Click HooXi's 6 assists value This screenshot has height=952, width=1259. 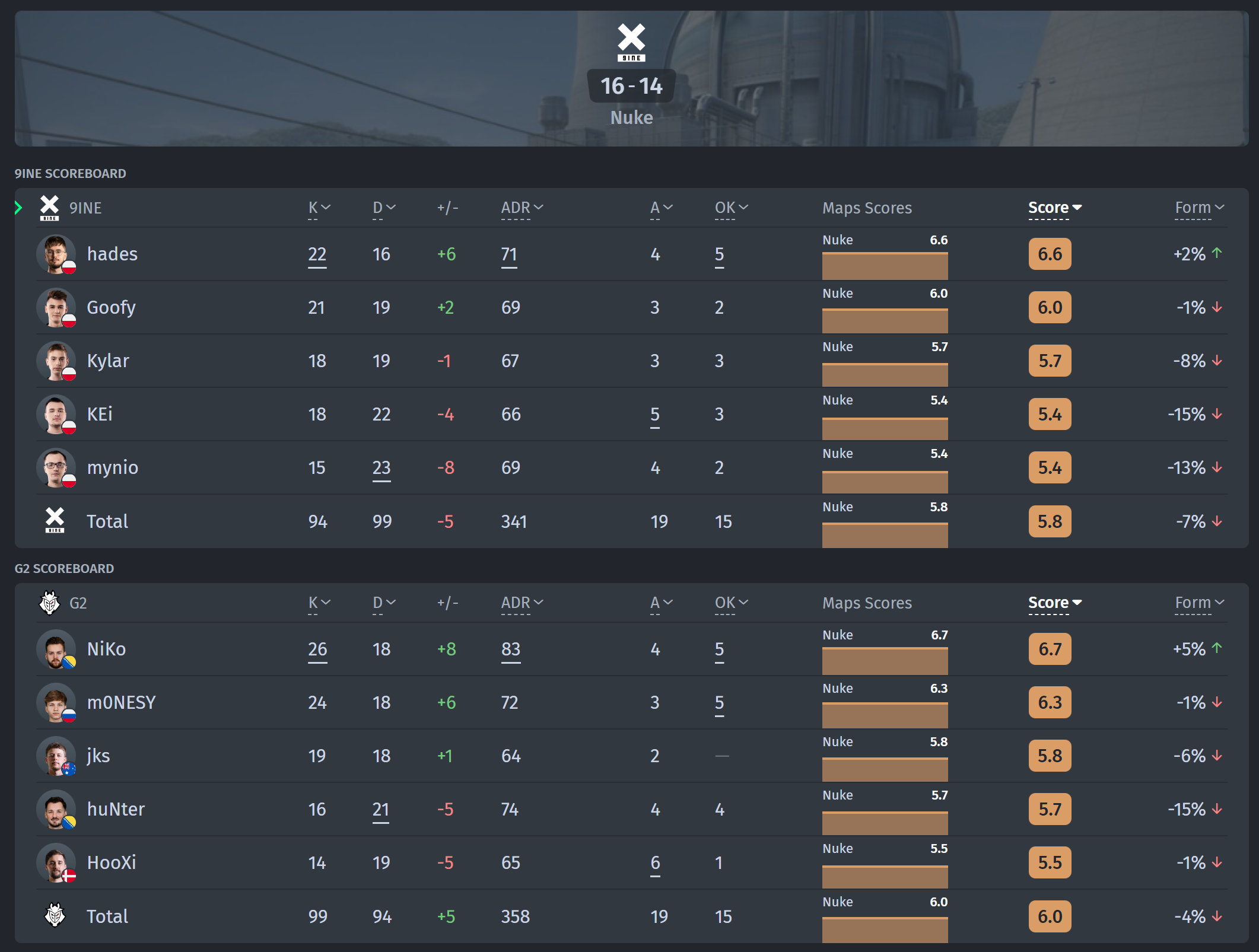click(655, 863)
